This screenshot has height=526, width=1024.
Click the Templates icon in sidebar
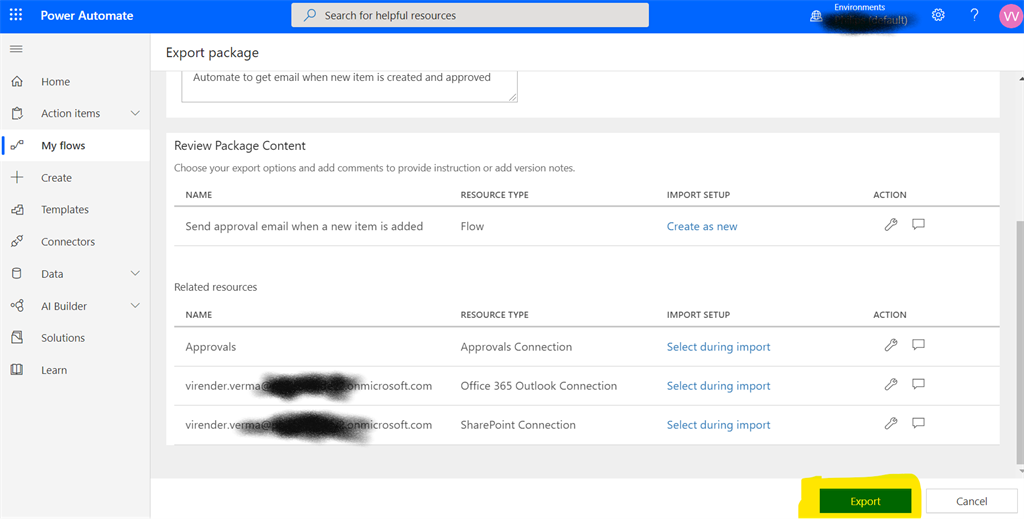click(x=17, y=210)
